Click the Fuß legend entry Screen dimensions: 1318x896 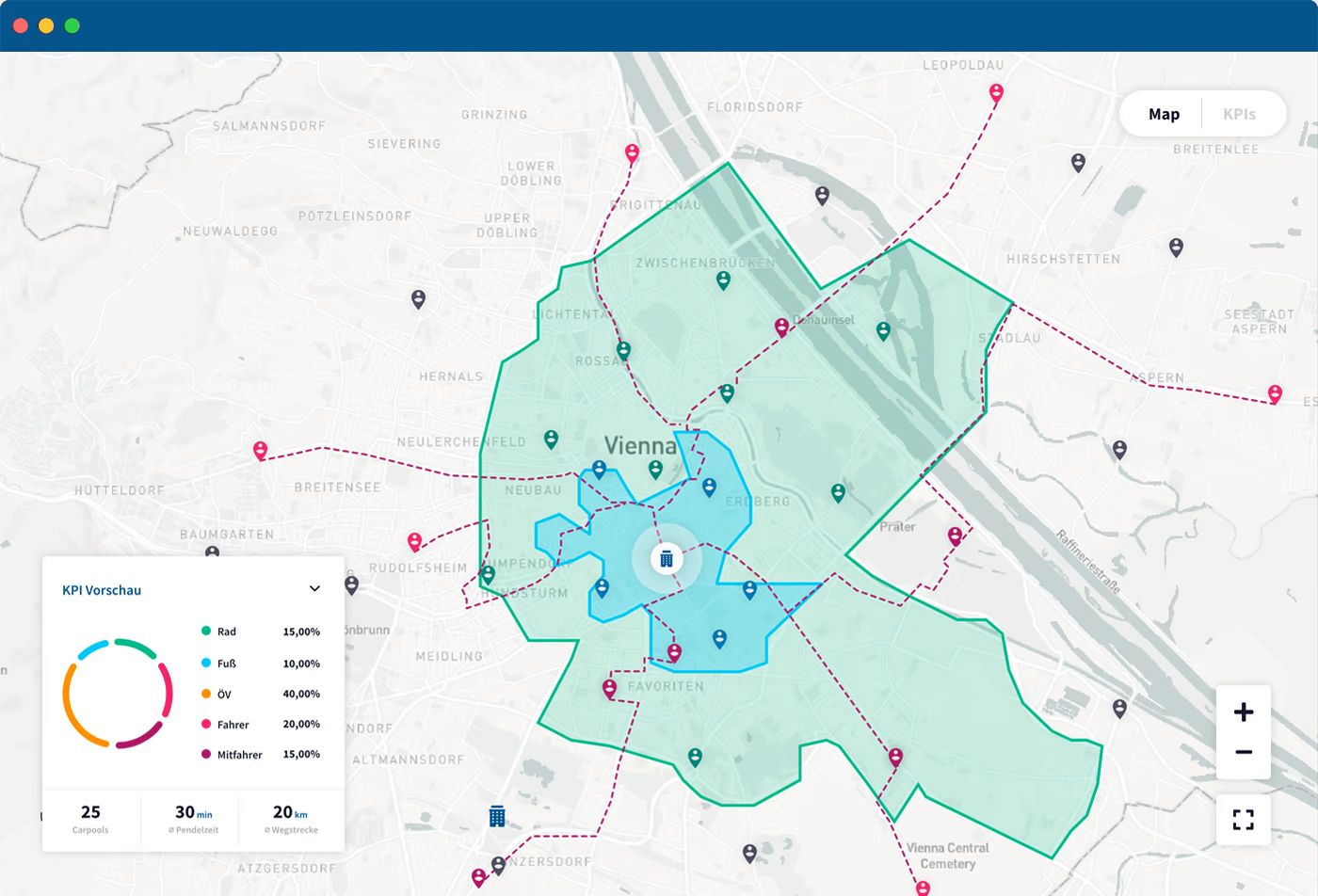pos(261,664)
